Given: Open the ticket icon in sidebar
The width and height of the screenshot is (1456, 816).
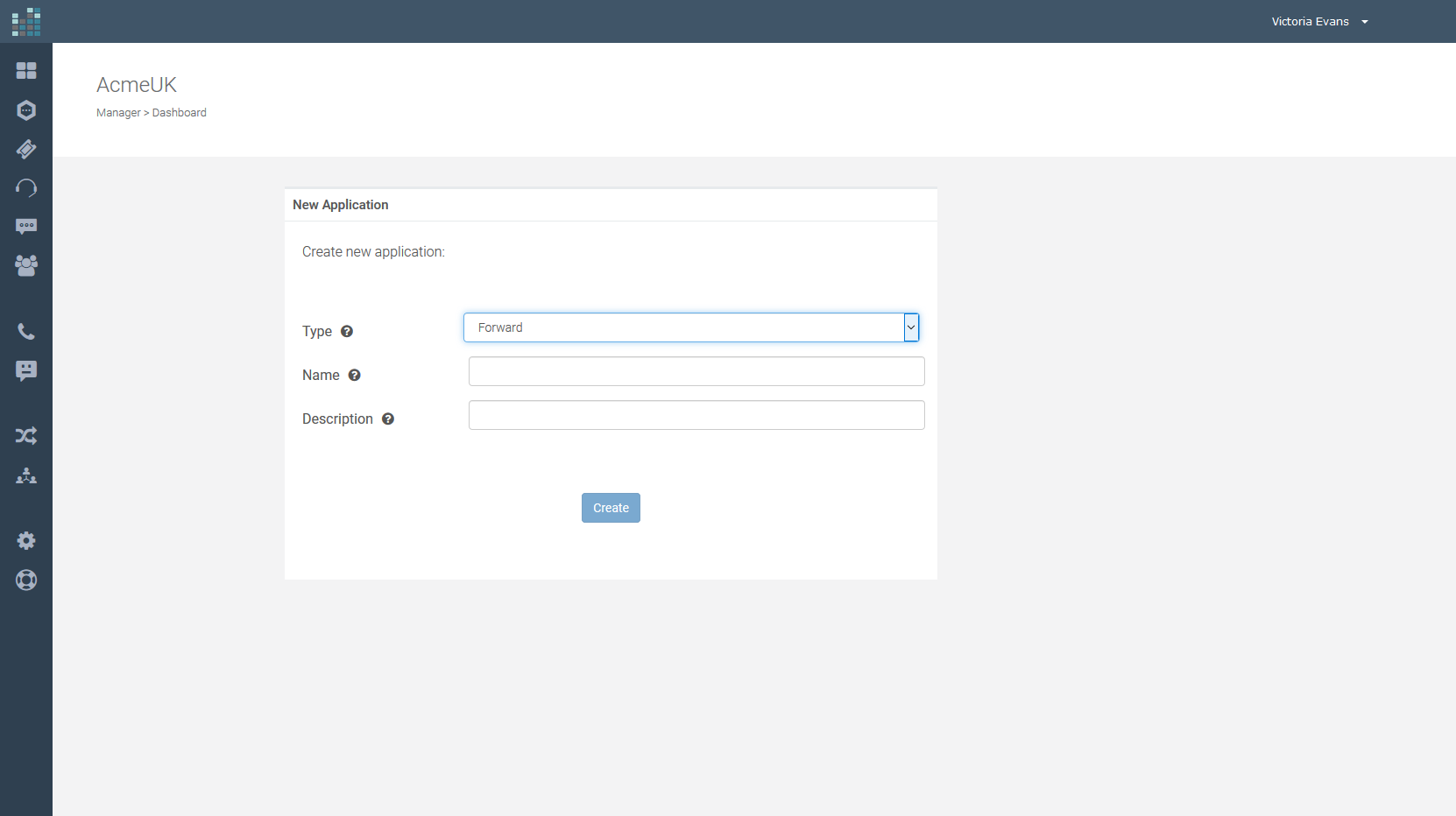Looking at the screenshot, I should coord(26,149).
